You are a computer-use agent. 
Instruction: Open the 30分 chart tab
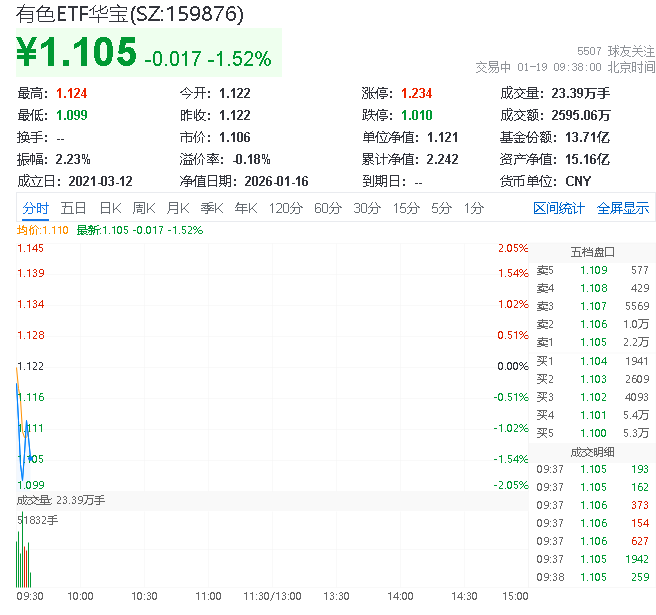pos(367,208)
